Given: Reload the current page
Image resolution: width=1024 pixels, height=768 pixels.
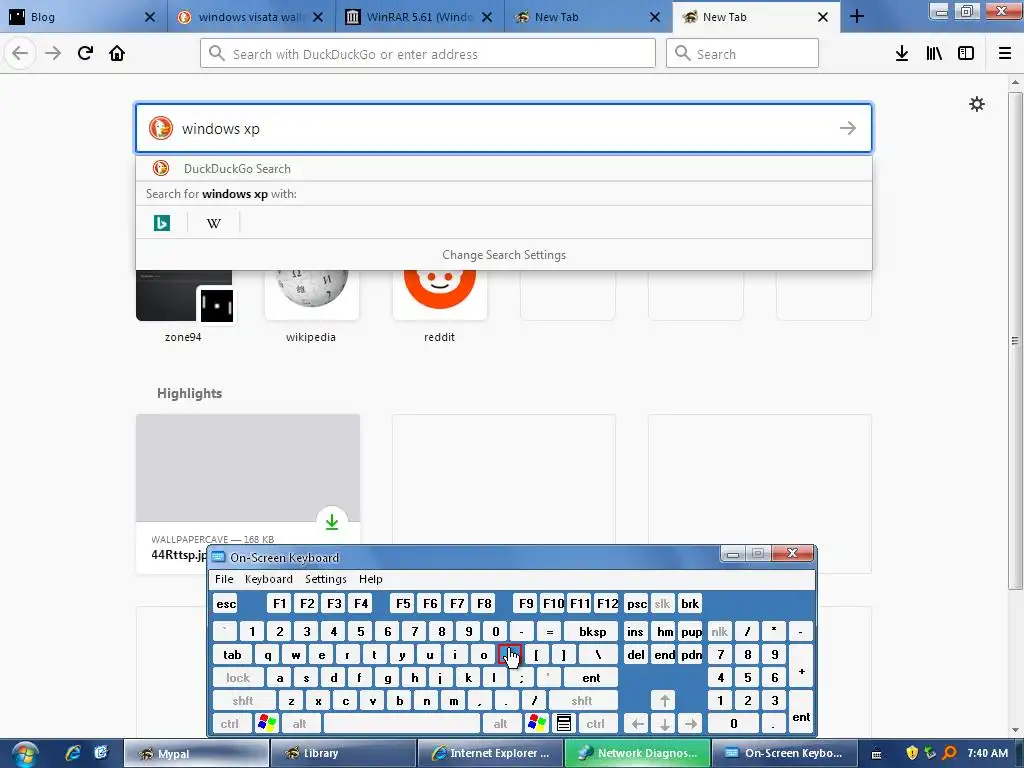Looking at the screenshot, I should coord(85,53).
